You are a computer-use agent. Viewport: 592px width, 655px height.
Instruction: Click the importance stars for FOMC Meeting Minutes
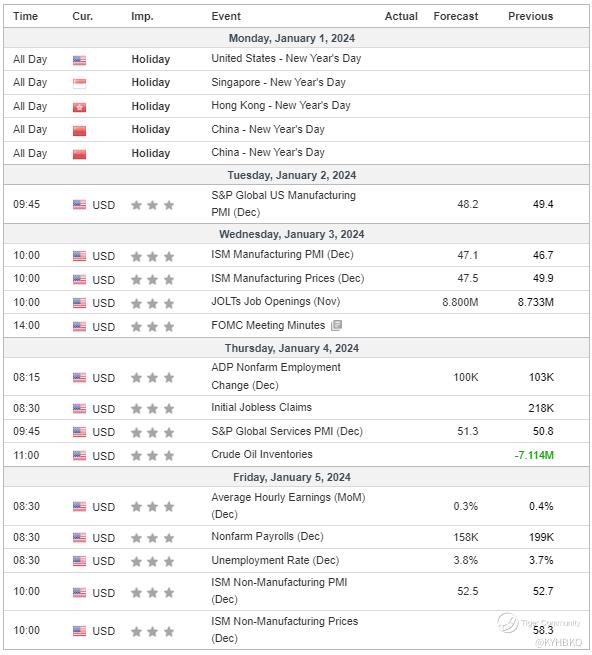(152, 326)
